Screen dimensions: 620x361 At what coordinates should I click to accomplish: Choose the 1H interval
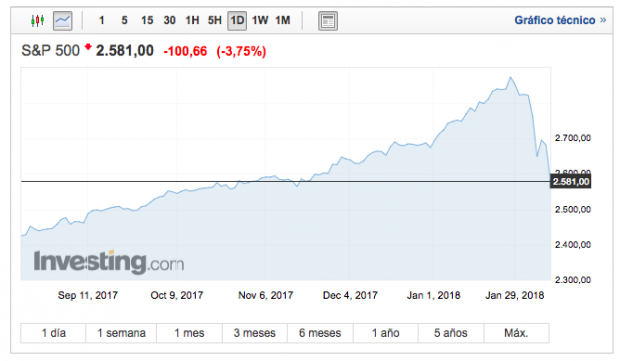click(x=192, y=20)
